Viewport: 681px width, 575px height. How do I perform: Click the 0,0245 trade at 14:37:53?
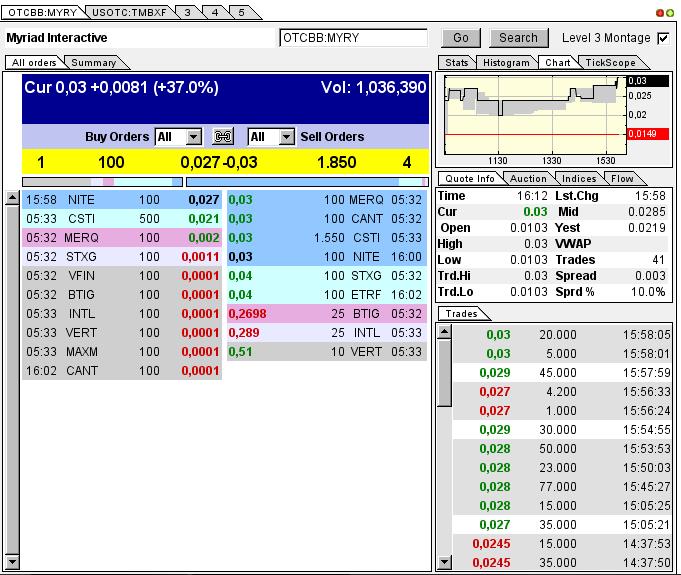562,543
